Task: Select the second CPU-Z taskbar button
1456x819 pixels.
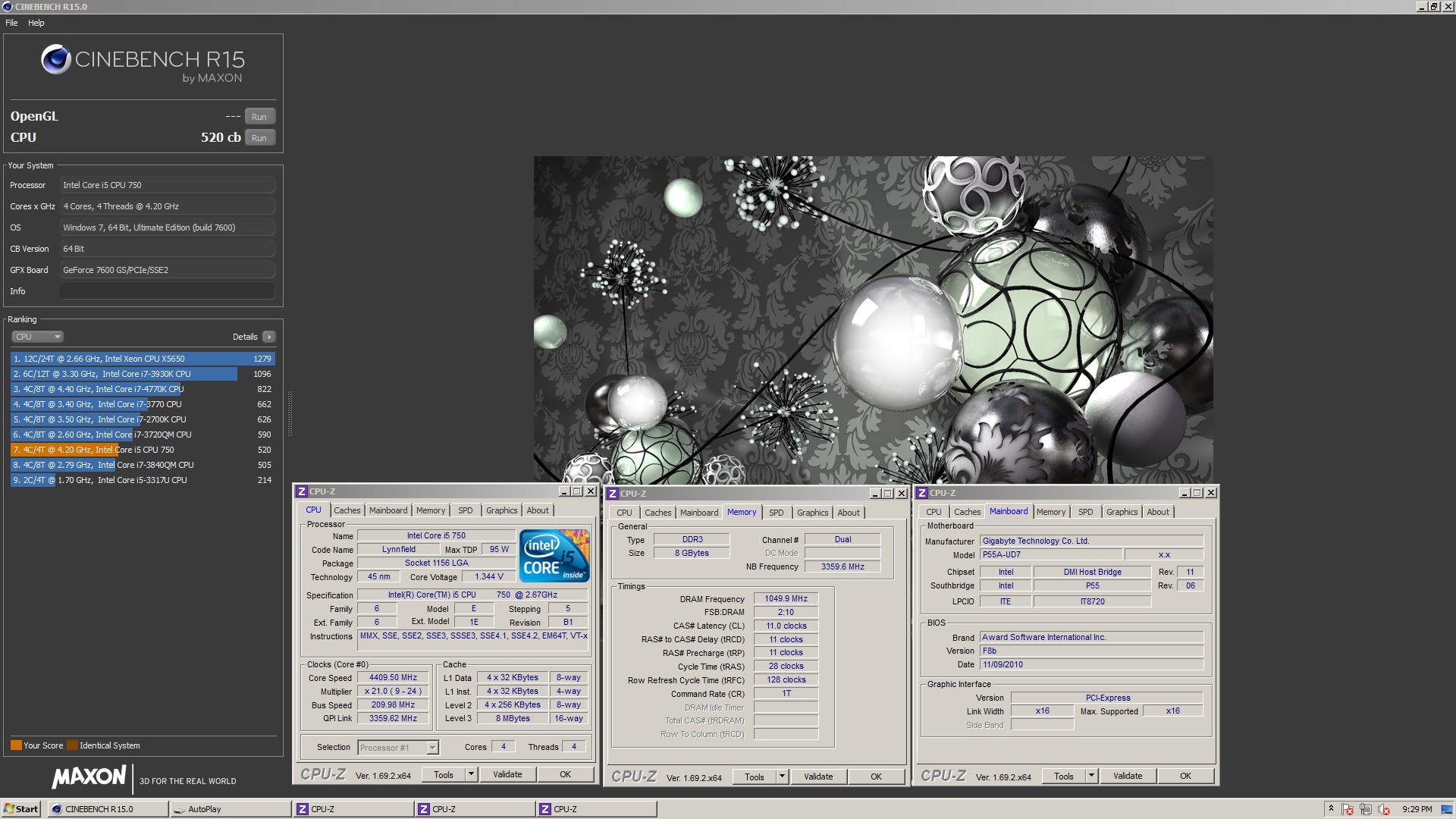Action: [475, 809]
